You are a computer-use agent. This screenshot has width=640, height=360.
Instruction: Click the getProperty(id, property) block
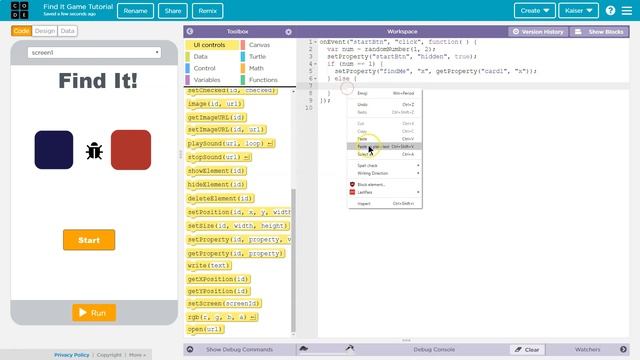tap(235, 253)
